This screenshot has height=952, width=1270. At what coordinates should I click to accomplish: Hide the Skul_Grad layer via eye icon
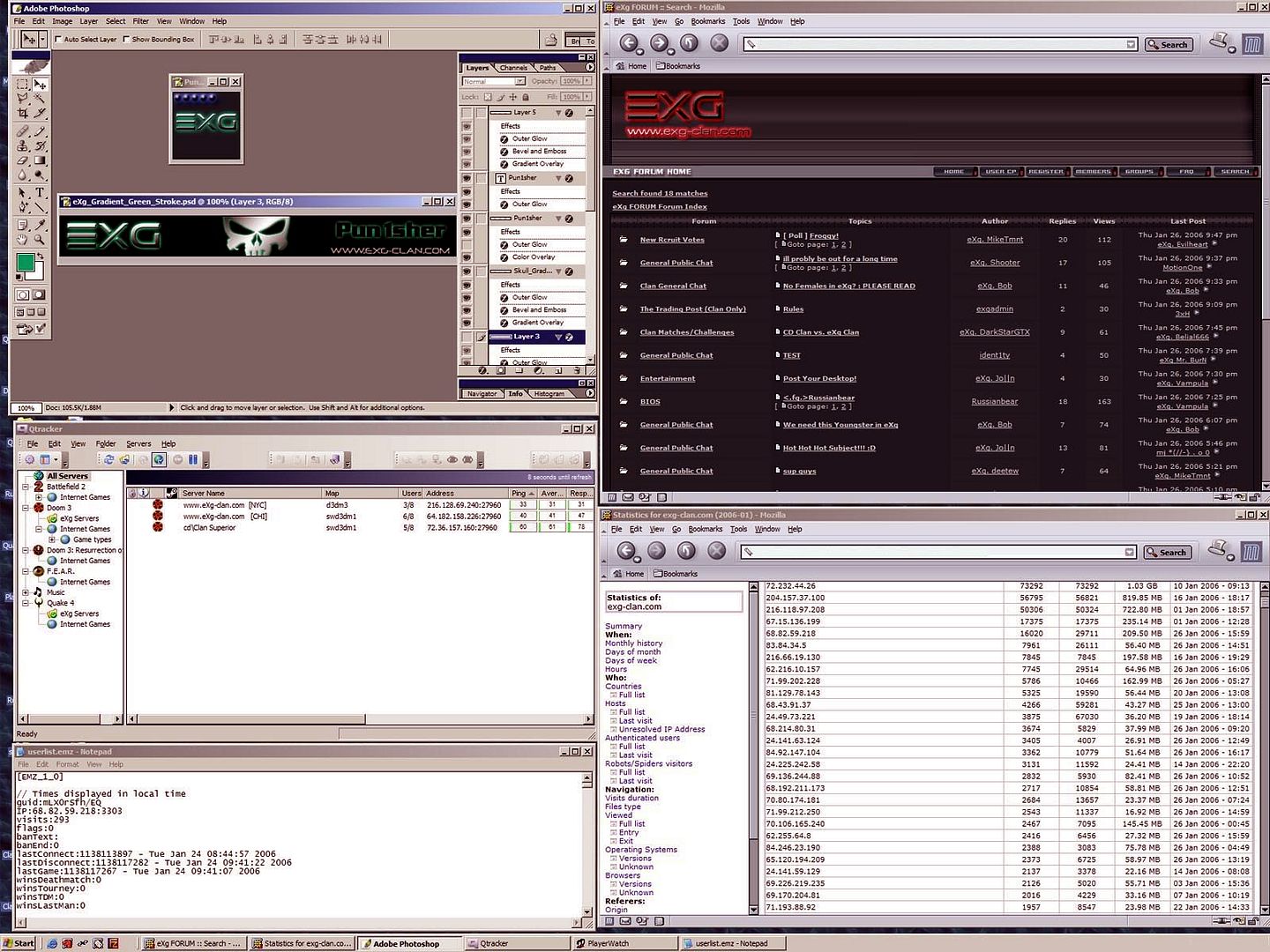pyautogui.click(x=467, y=271)
